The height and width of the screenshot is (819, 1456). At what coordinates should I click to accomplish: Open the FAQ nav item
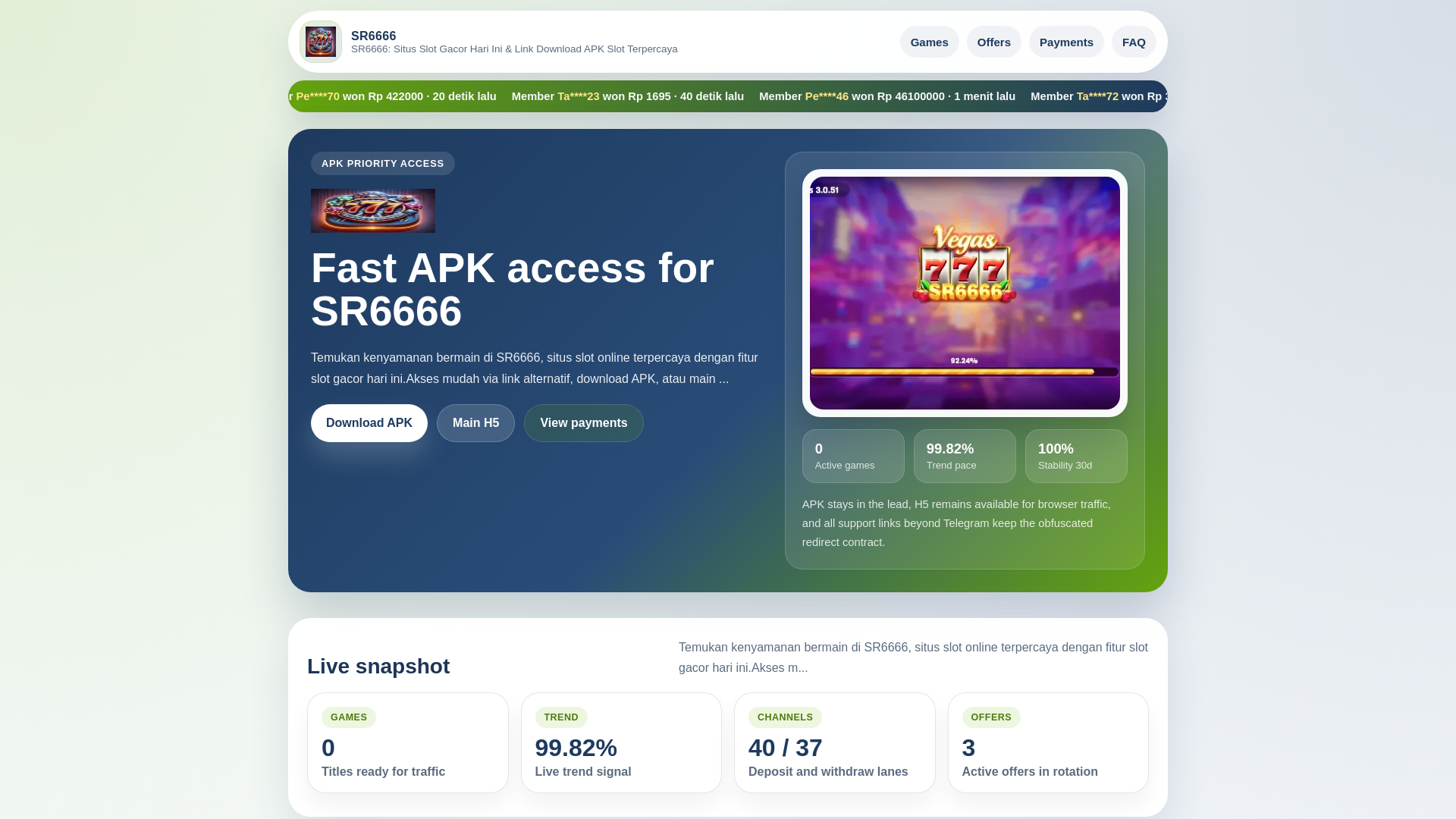pos(1134,42)
